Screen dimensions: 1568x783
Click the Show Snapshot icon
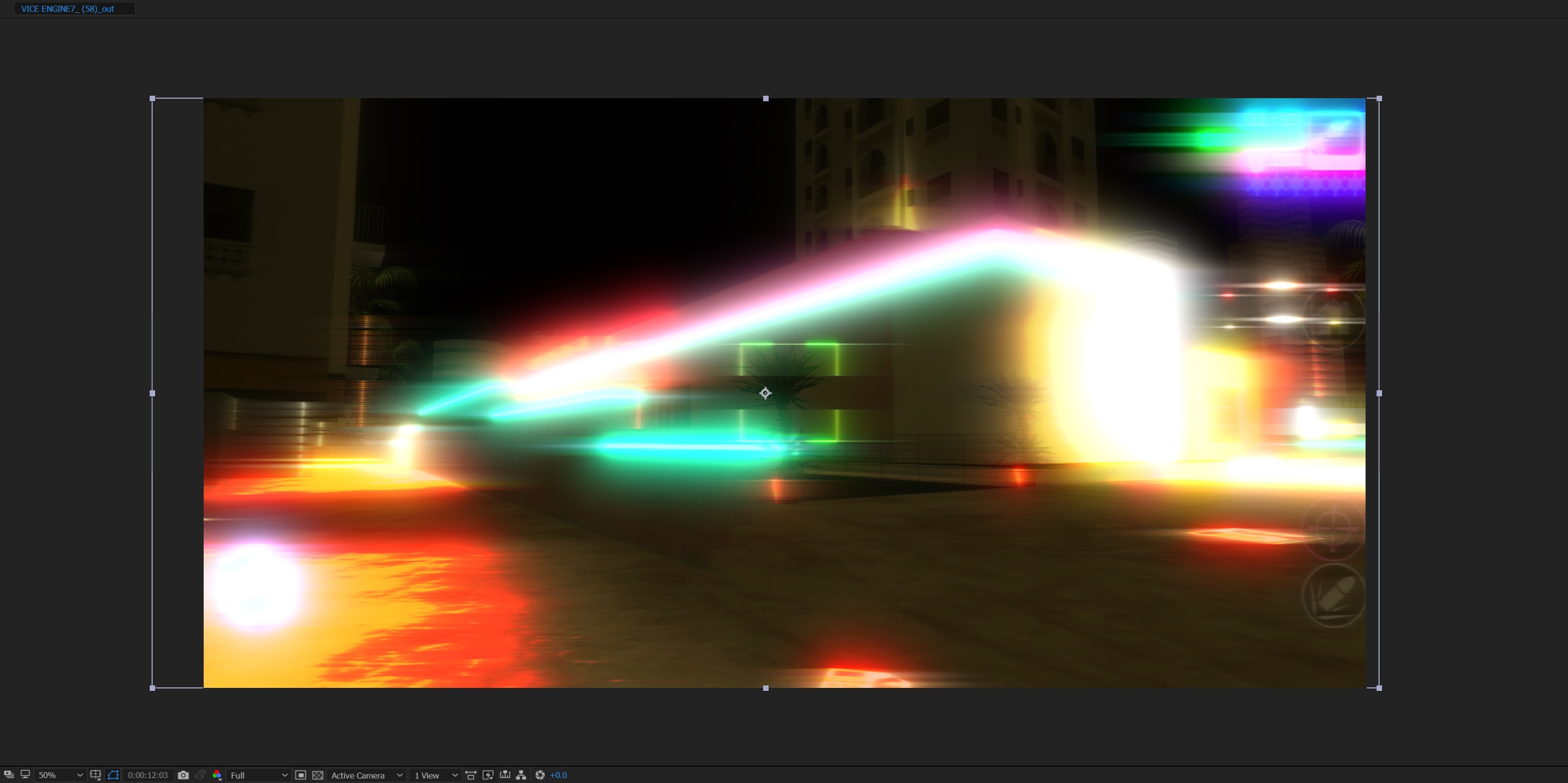click(x=200, y=775)
